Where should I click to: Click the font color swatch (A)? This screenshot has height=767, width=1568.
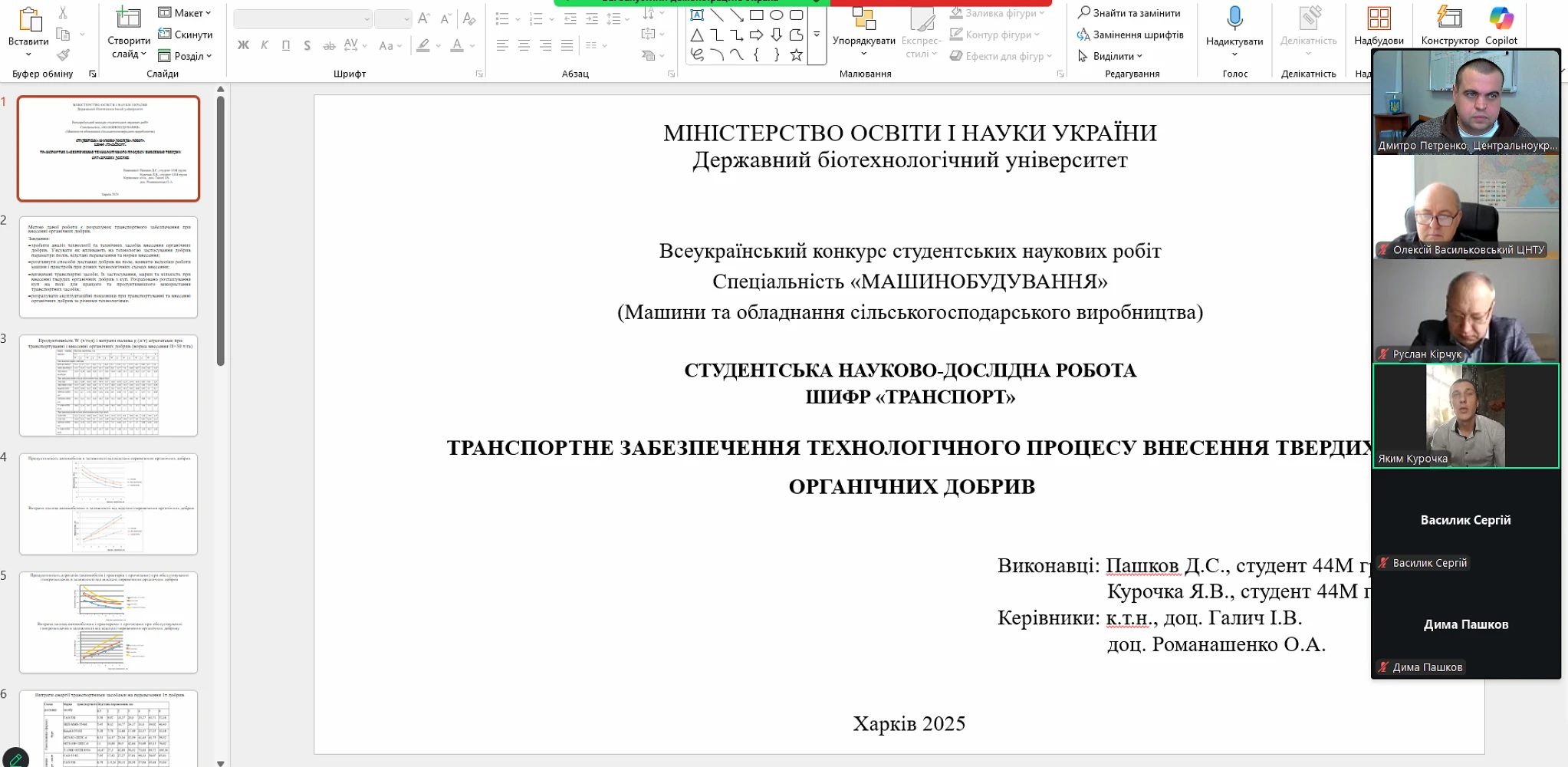coord(457,45)
